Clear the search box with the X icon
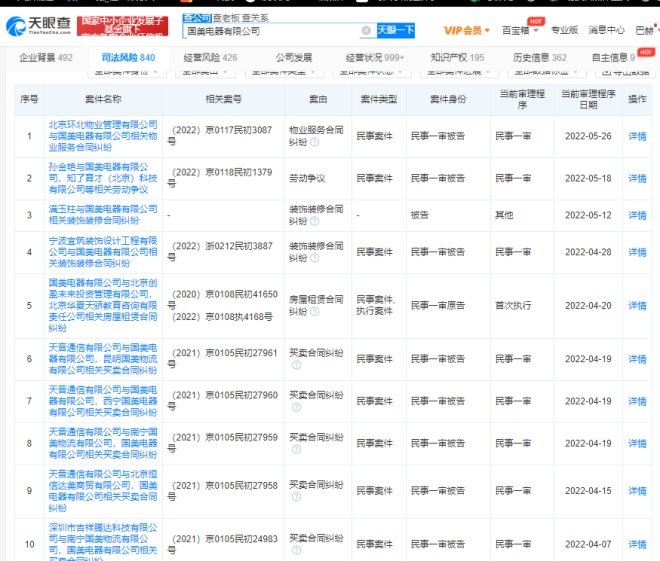Screen dimensions: 660x561 coord(365,31)
